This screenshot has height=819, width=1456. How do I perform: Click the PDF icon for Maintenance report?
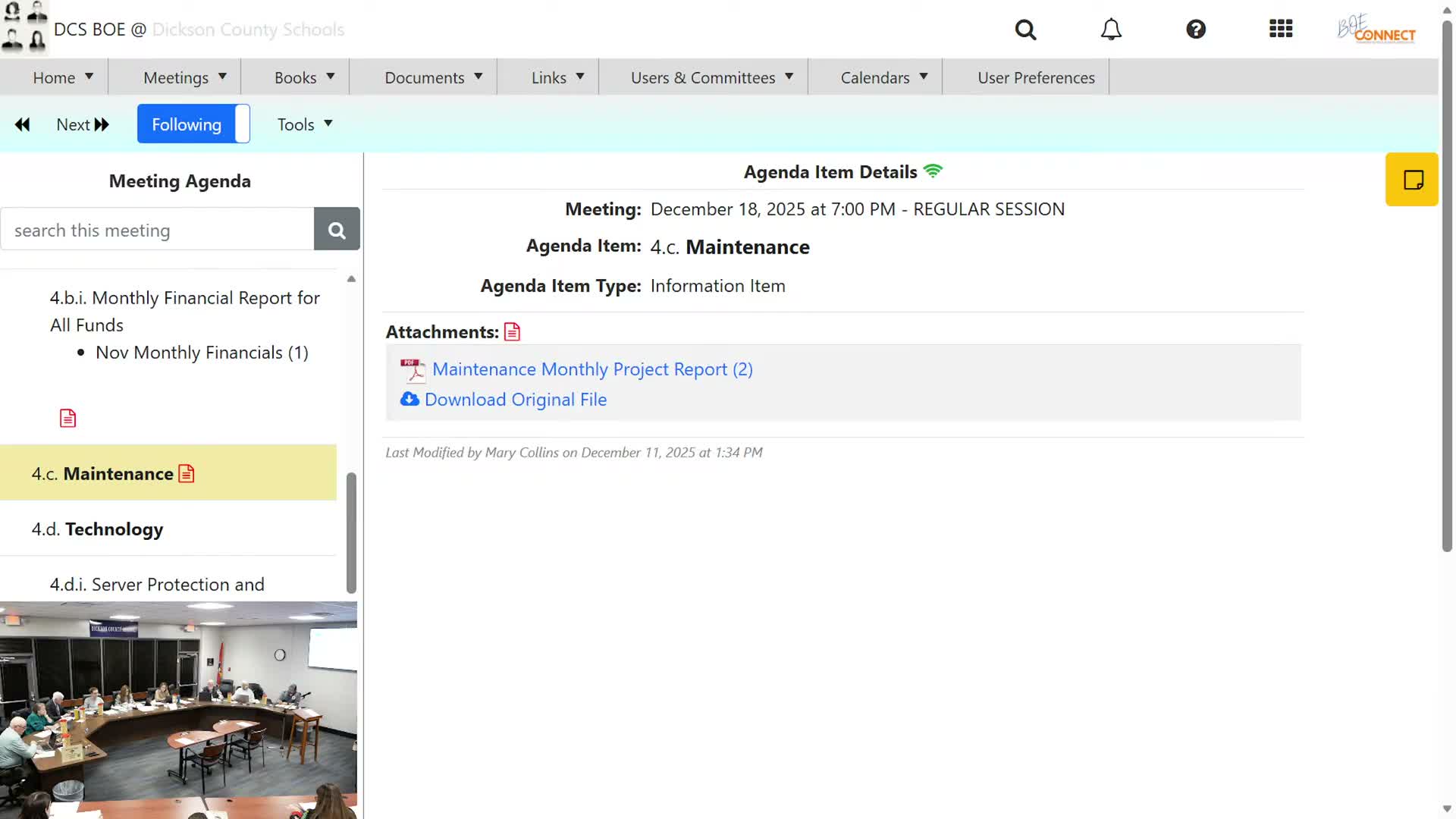click(x=413, y=370)
